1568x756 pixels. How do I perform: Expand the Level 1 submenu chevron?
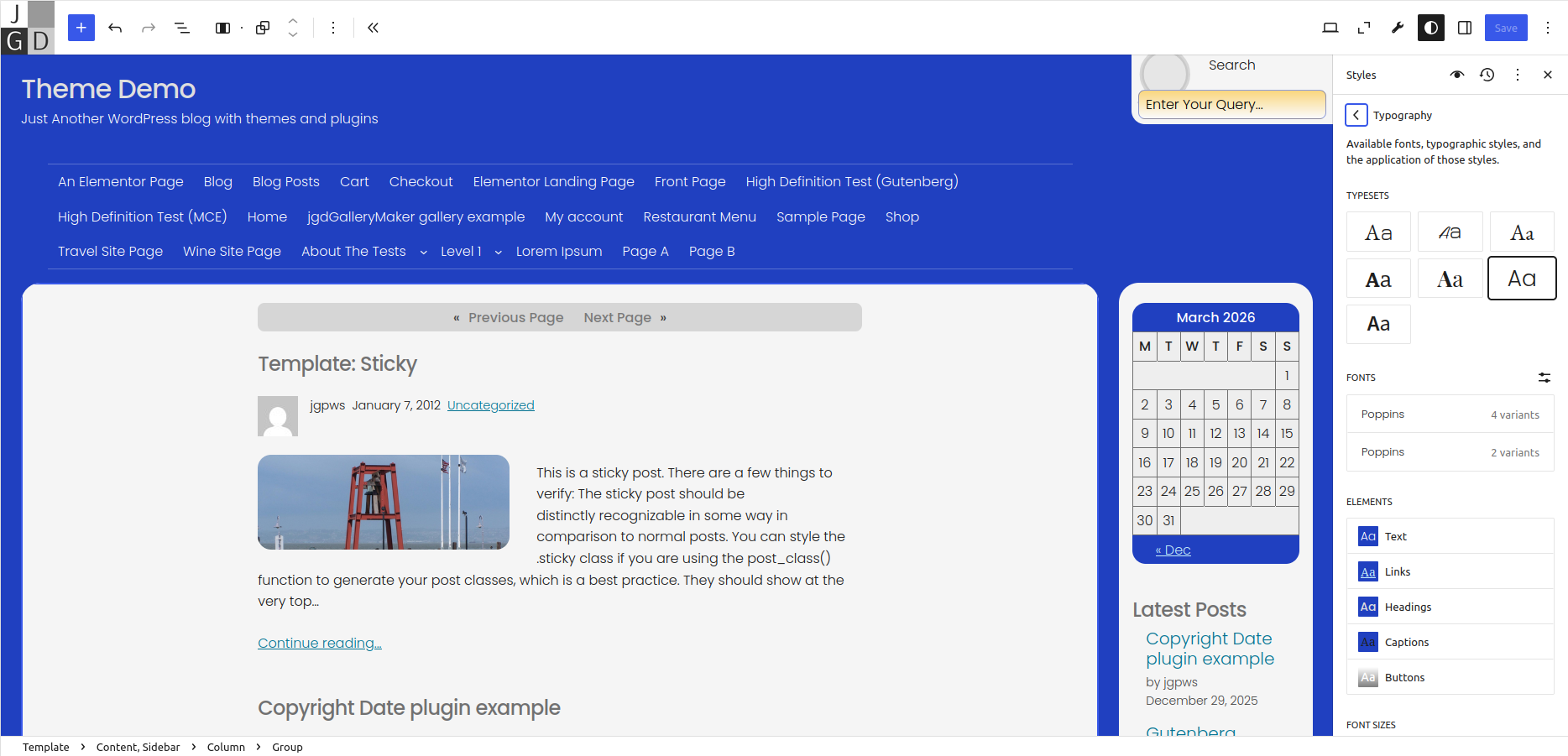pyautogui.click(x=499, y=252)
